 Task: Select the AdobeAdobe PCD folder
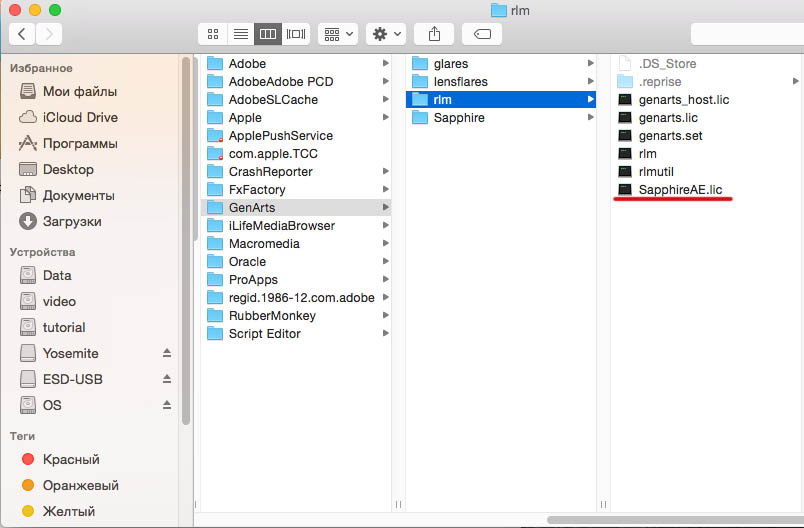point(296,82)
